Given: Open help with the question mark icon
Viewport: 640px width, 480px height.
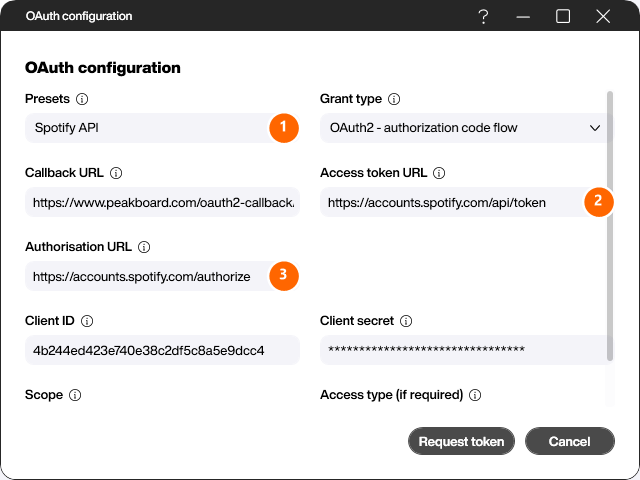Looking at the screenshot, I should 483,16.
